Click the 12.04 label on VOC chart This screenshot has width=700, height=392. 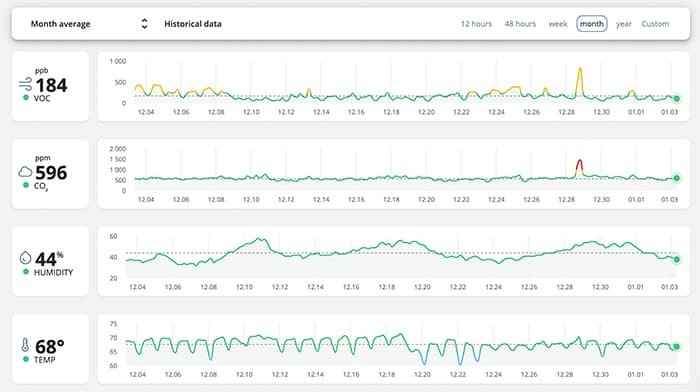[x=146, y=112]
